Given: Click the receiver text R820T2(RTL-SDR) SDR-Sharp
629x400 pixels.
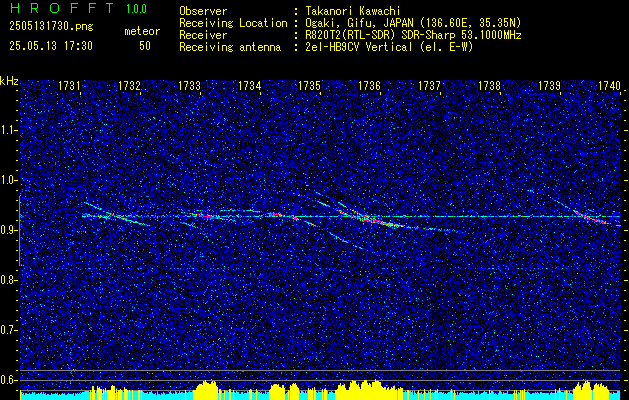Looking at the screenshot, I should tap(378, 35).
